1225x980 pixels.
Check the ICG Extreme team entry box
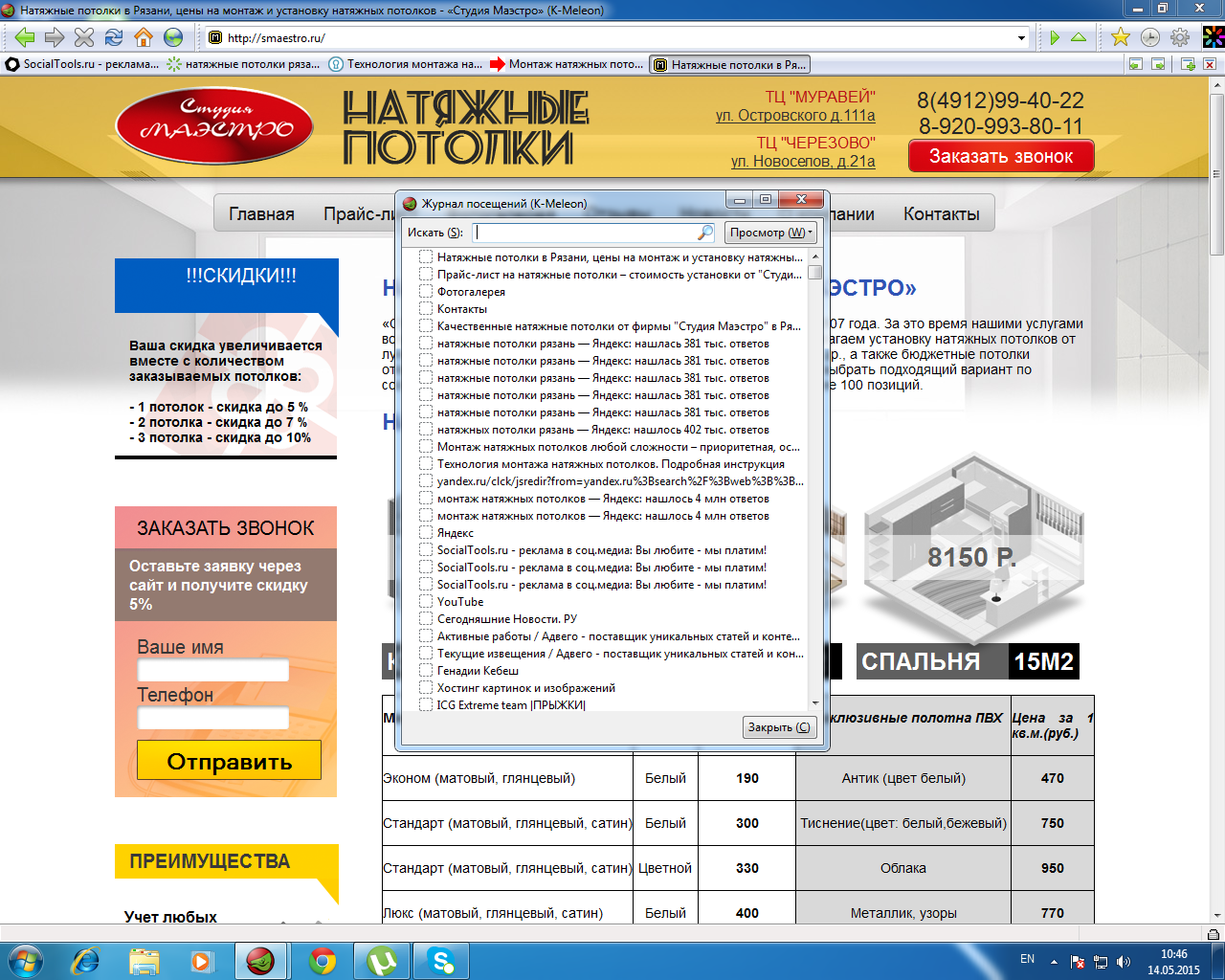coord(426,705)
